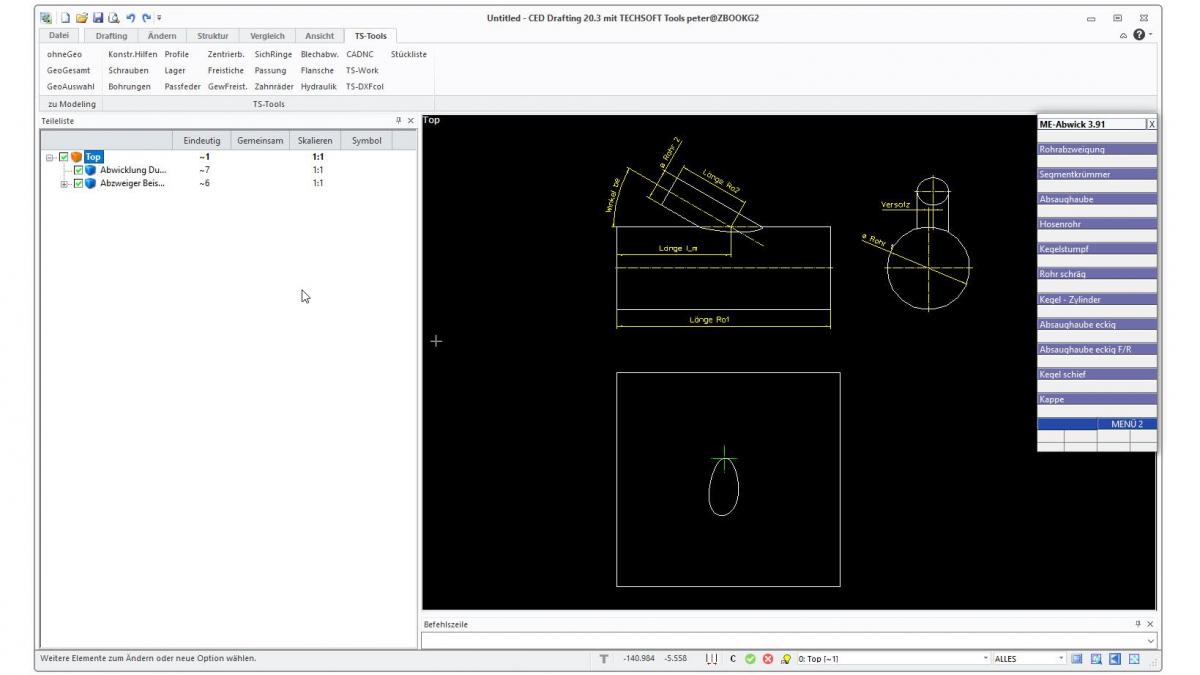
Task: Uncheck the Top part checkbox
Action: [65, 157]
